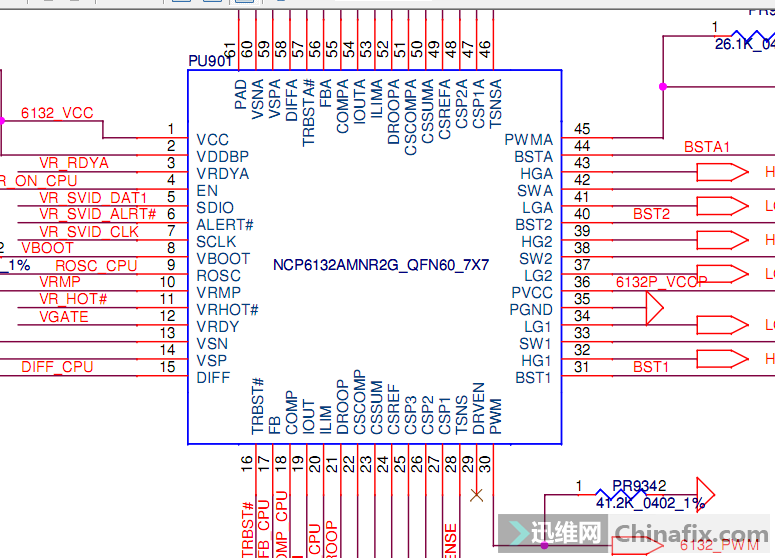Click the VR_RDYA net label

coord(74,163)
